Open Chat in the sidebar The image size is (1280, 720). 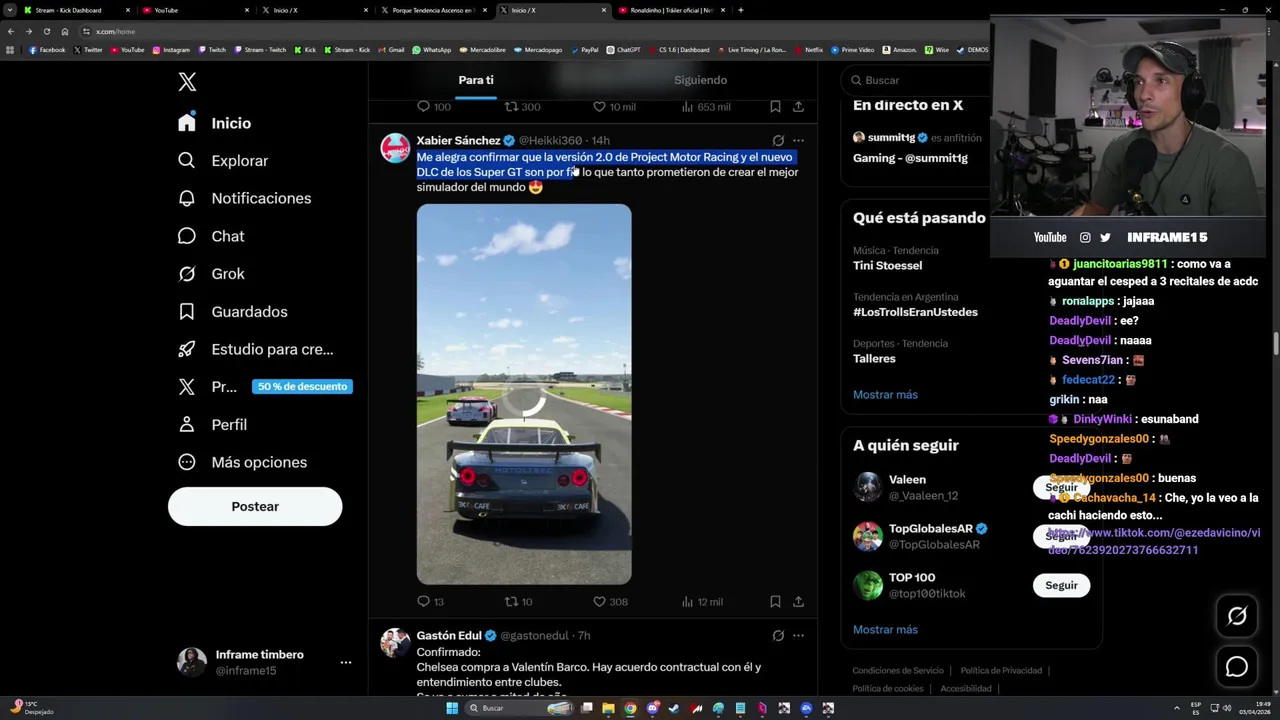(x=211, y=236)
